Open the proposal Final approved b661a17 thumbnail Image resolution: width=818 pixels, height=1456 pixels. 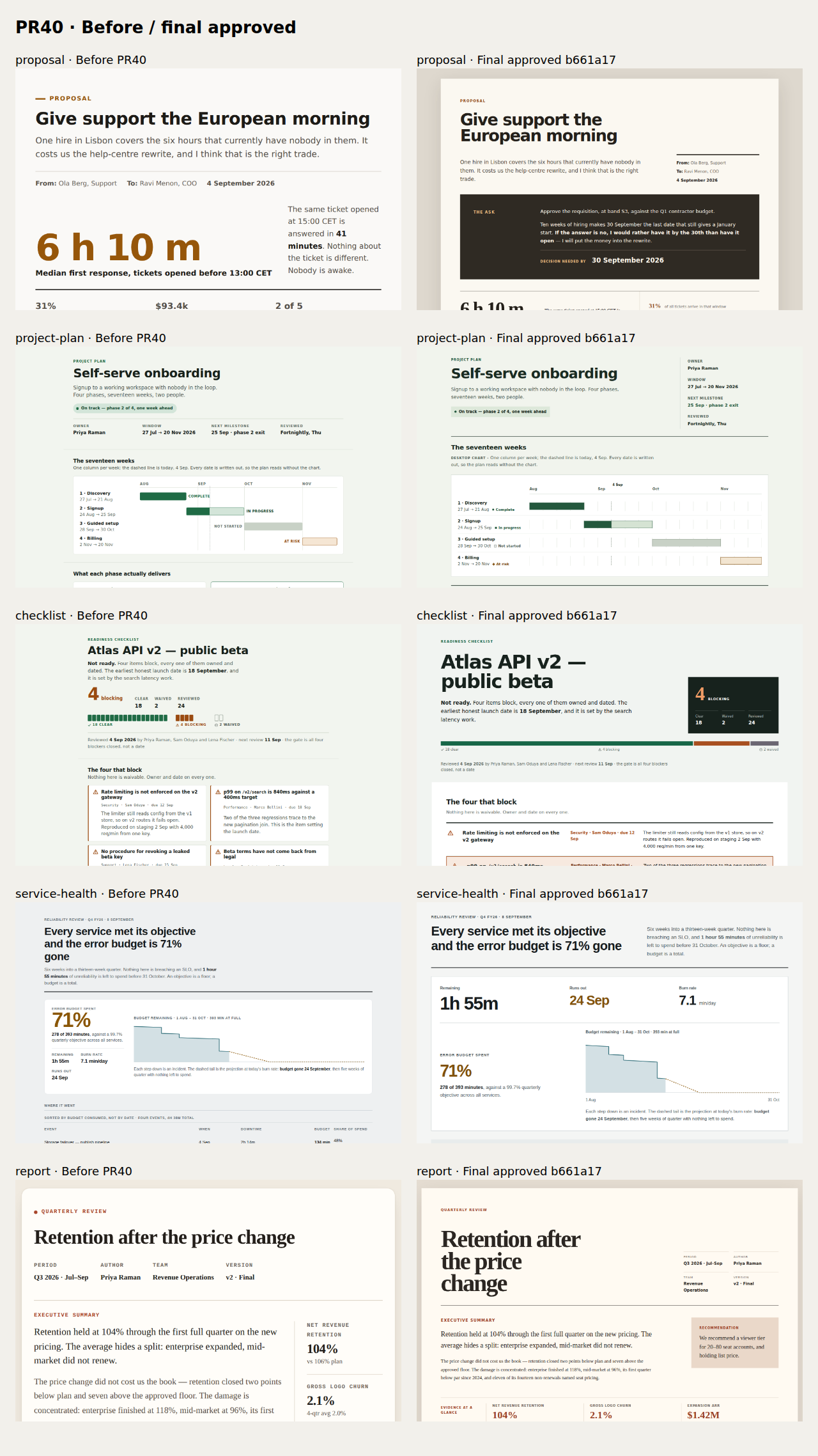point(610,189)
